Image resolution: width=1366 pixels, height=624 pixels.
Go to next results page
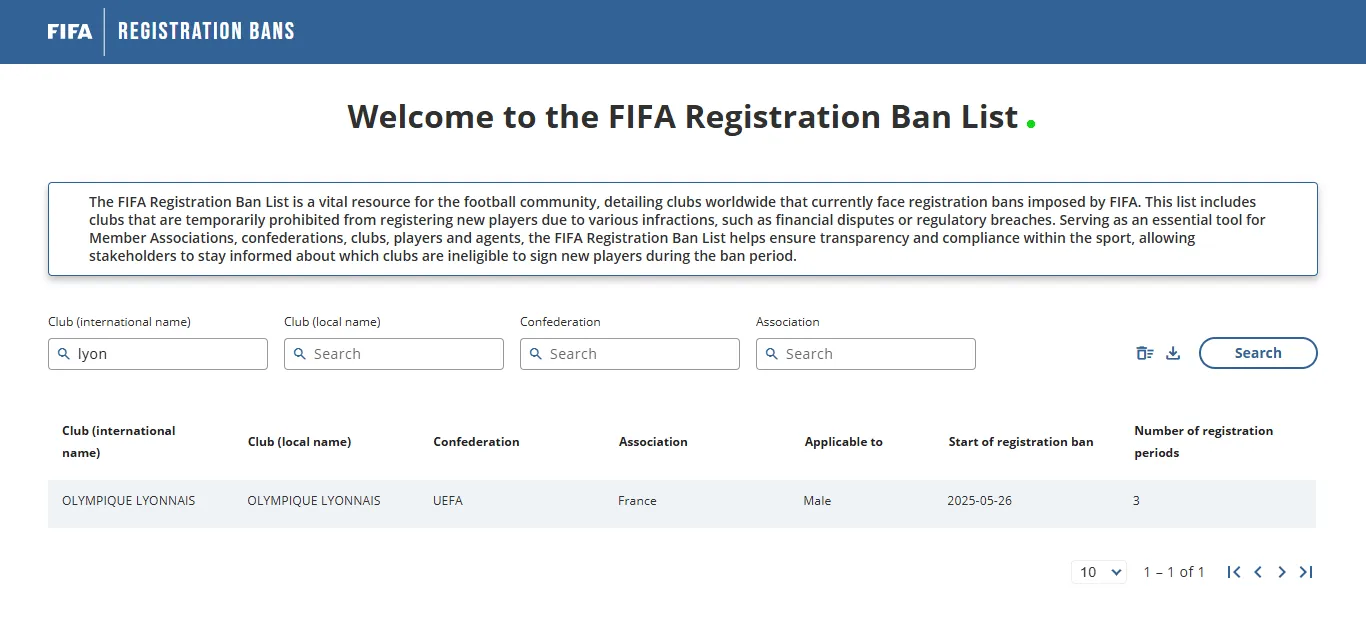pyautogui.click(x=1282, y=572)
